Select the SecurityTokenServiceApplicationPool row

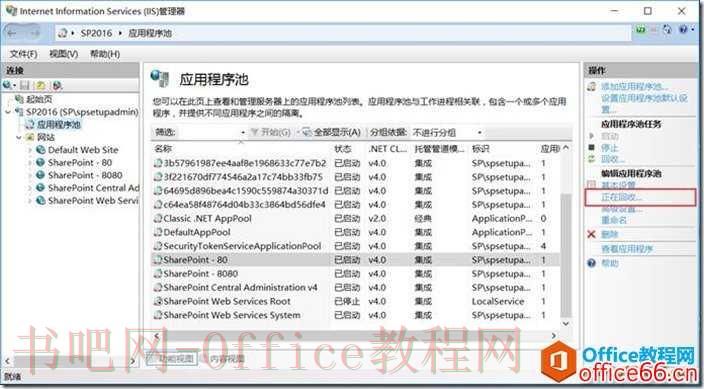(x=356, y=246)
